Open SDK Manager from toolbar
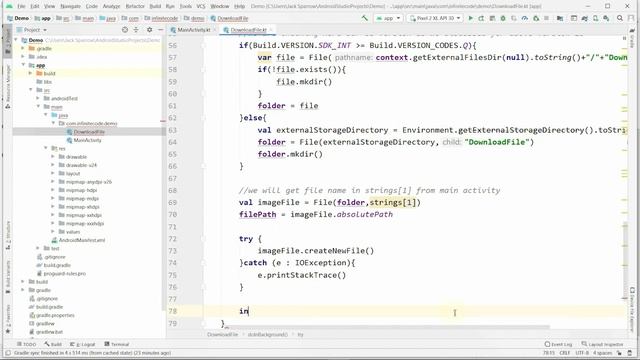 click(606, 18)
